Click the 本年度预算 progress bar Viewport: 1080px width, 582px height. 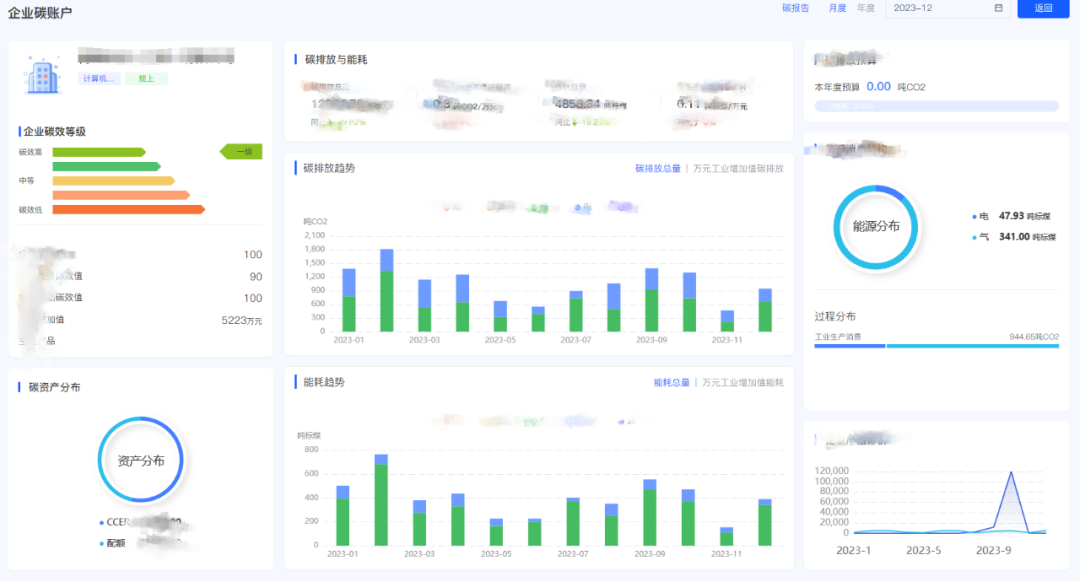(937, 106)
